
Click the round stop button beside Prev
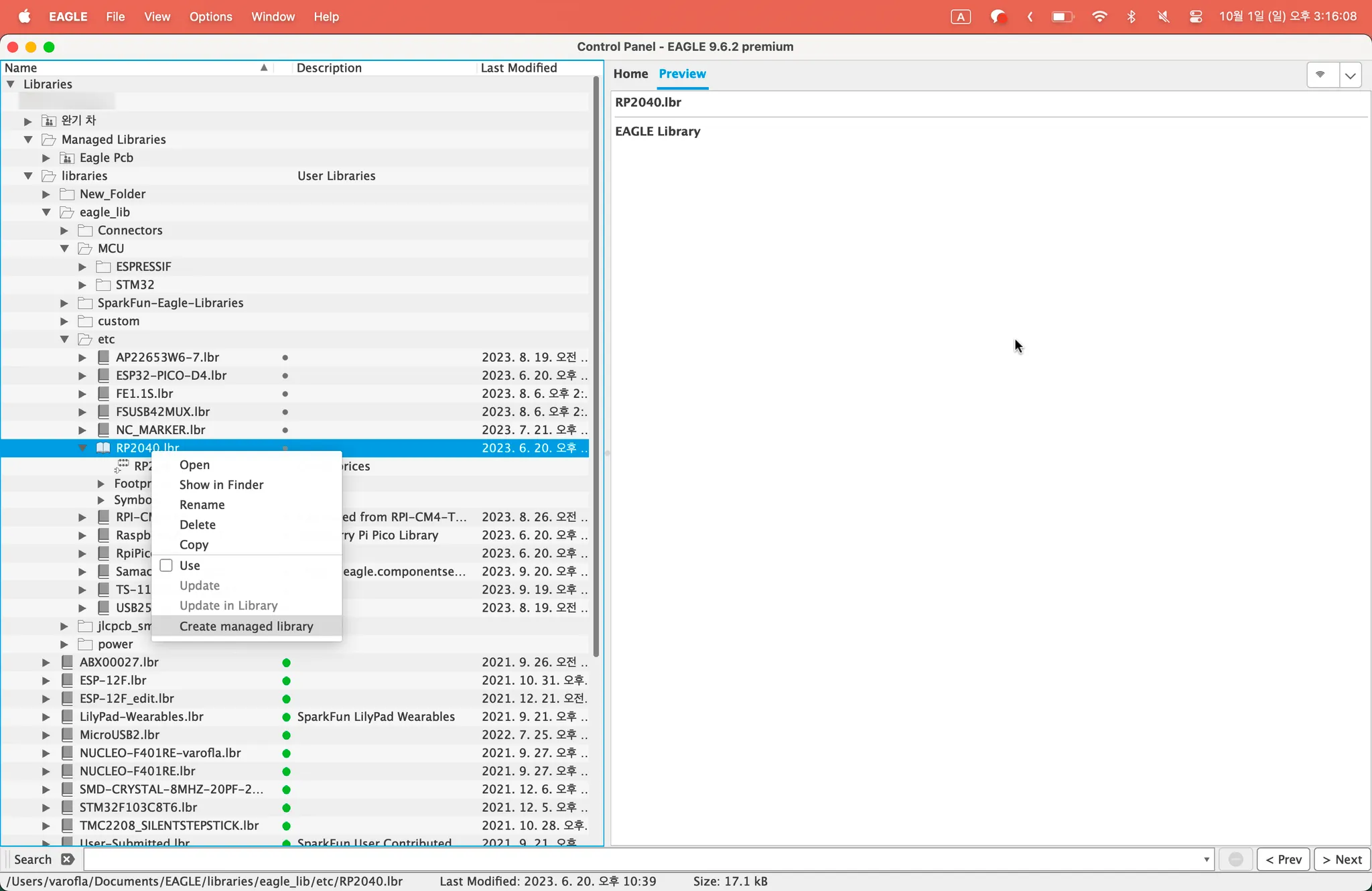1236,860
